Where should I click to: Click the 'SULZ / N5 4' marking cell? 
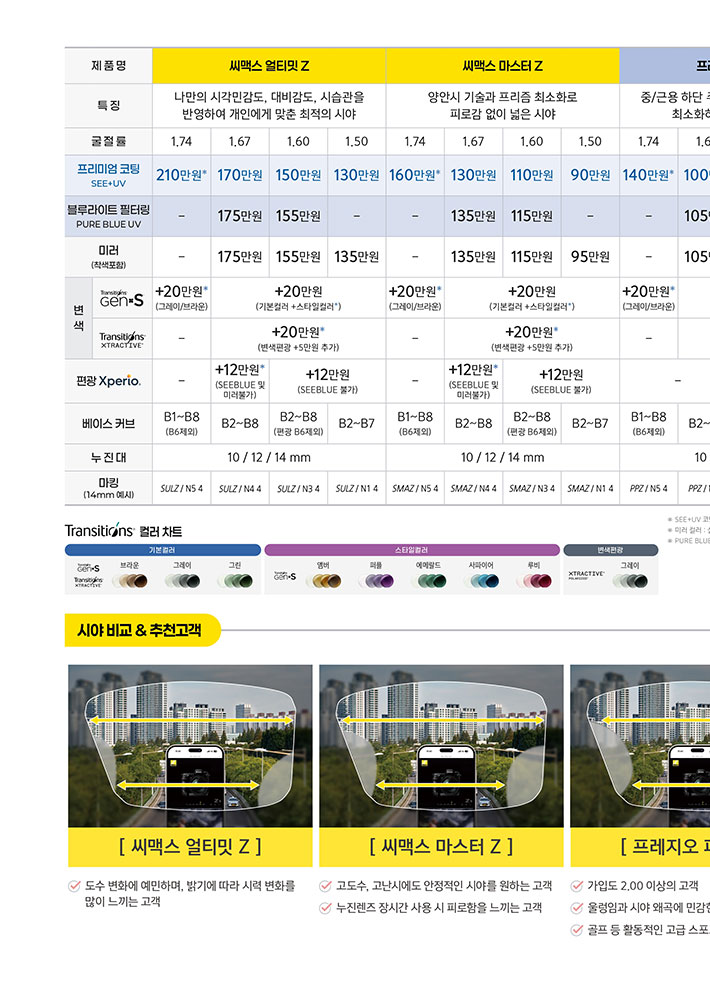(182, 489)
